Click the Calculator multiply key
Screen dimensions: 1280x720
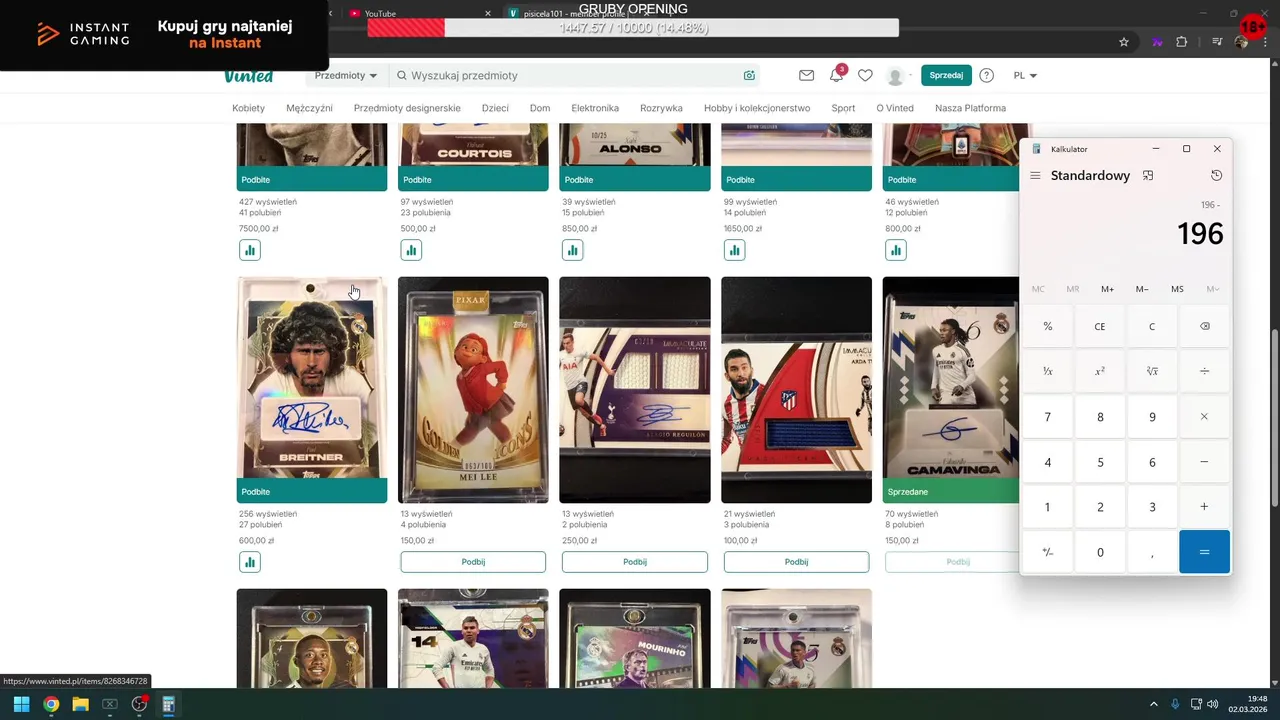[1204, 417]
